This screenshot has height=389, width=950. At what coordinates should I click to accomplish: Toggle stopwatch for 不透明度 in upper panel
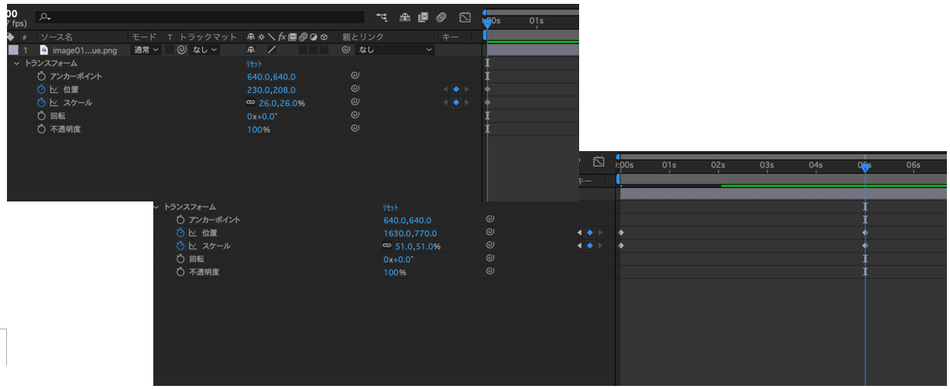41,128
